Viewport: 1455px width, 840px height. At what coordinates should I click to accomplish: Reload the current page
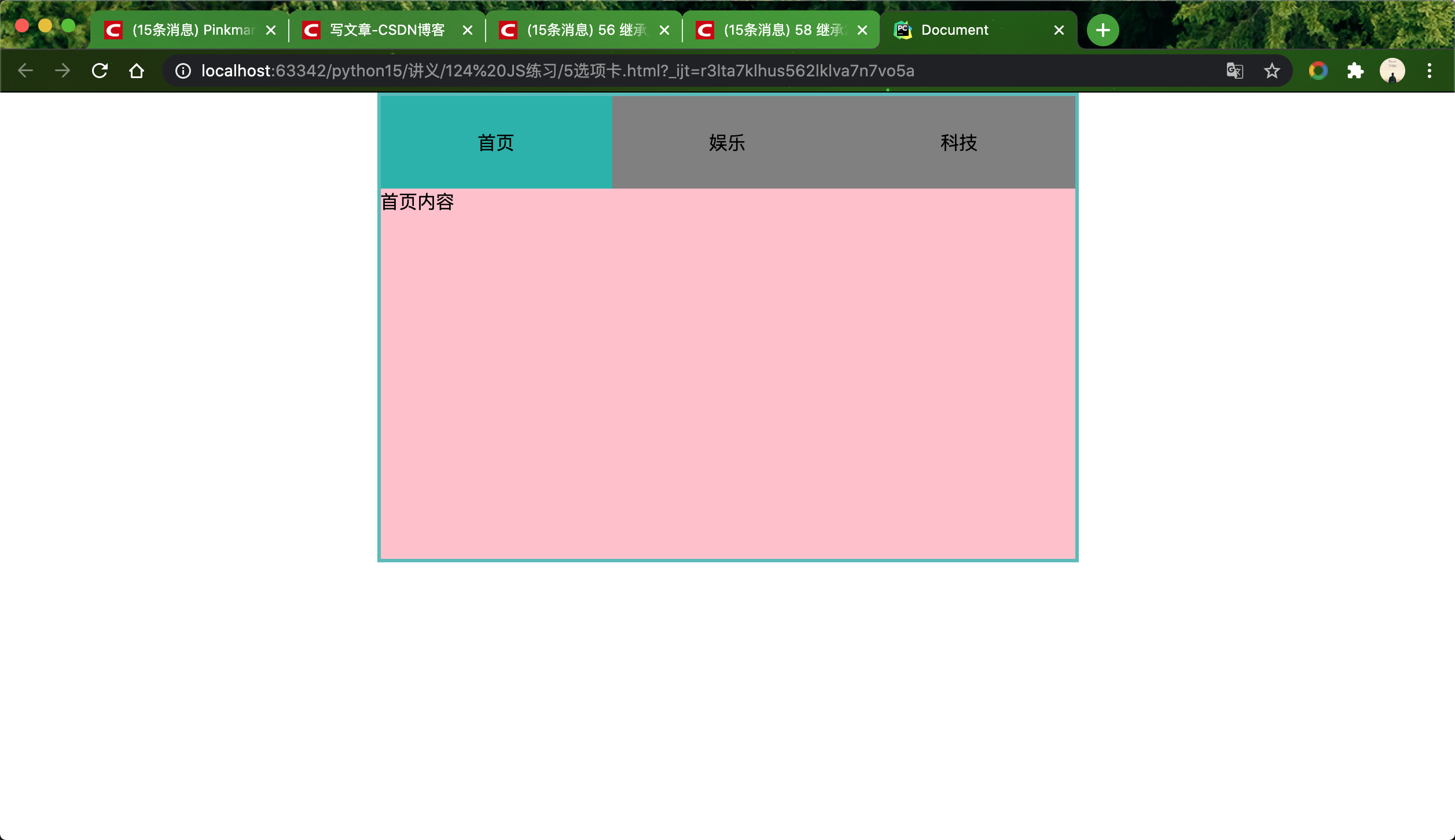click(x=100, y=71)
